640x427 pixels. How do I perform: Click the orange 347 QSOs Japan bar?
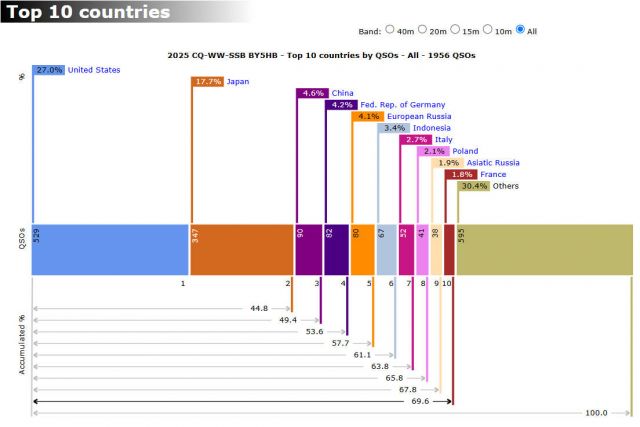click(x=240, y=249)
